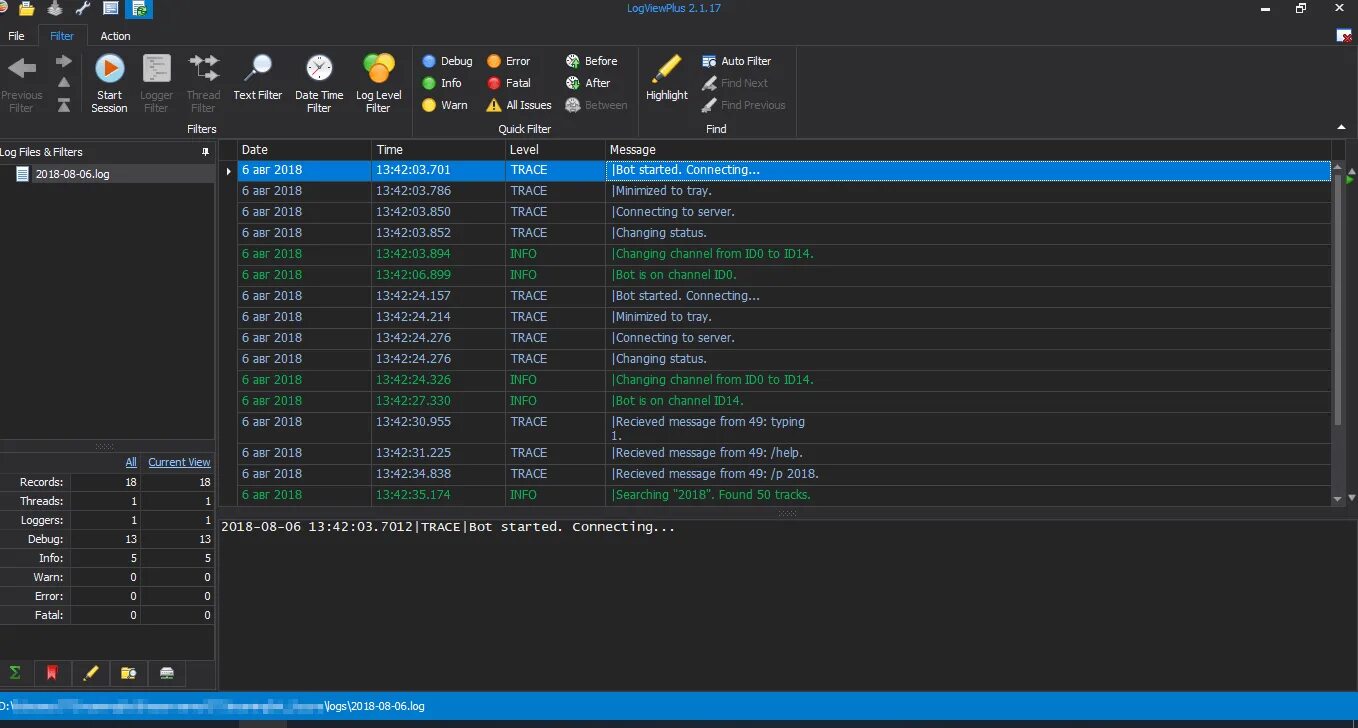Switch to the Filter ribbon tab
1358x728 pixels.
pos(62,36)
